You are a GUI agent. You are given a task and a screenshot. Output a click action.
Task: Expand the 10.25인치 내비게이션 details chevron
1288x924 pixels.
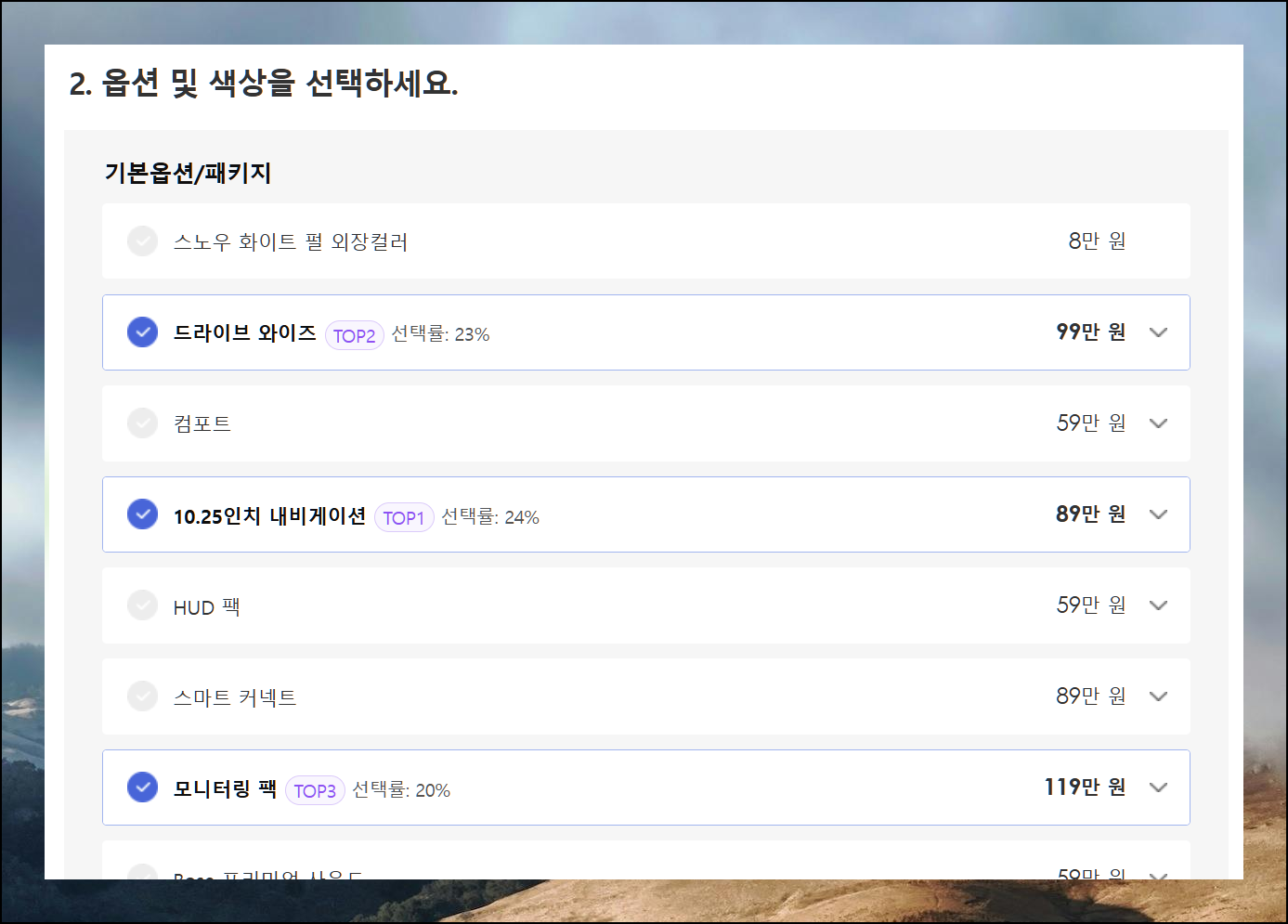click(x=1158, y=514)
